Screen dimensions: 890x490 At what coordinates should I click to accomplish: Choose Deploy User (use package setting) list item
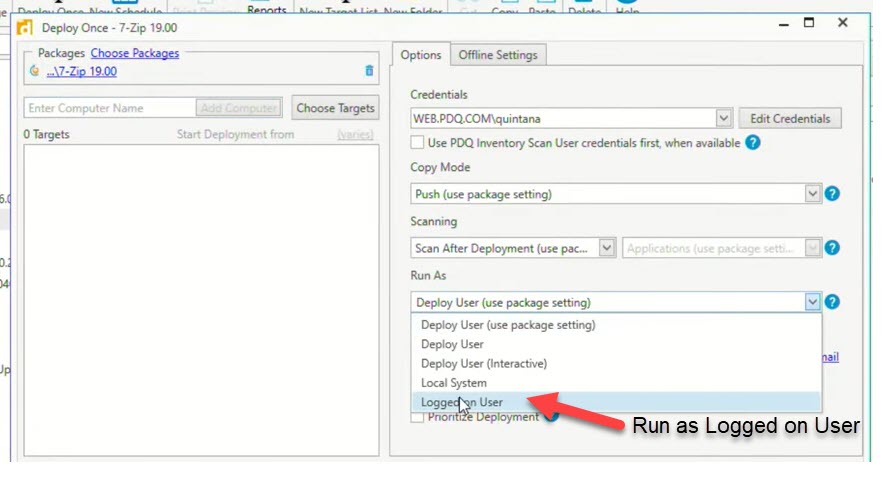[616, 325]
